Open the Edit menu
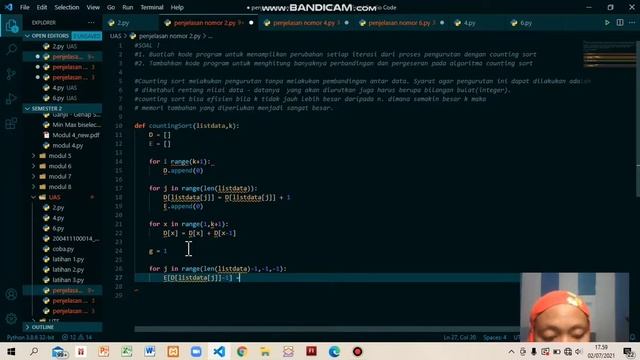 click(42, 7)
